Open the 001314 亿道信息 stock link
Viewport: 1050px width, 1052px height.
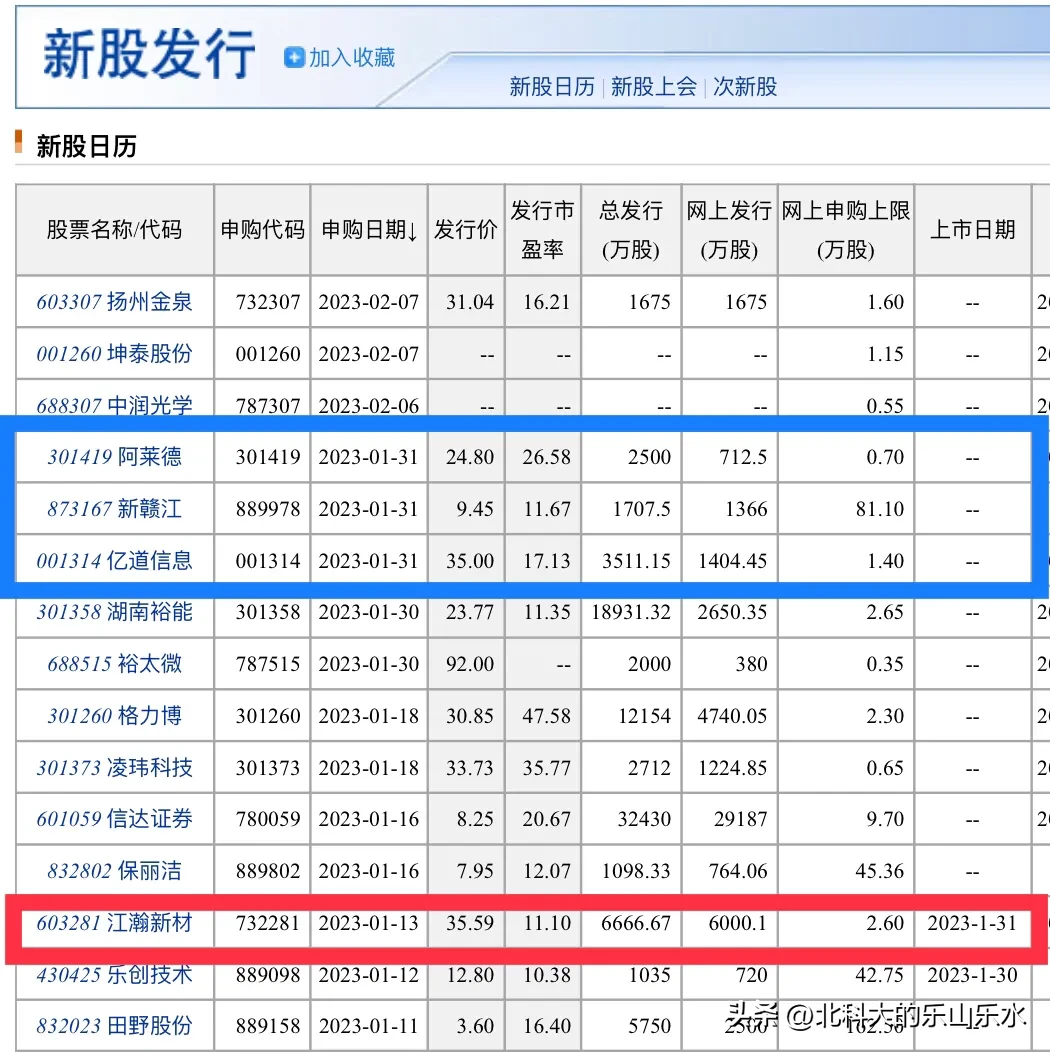coord(115,560)
